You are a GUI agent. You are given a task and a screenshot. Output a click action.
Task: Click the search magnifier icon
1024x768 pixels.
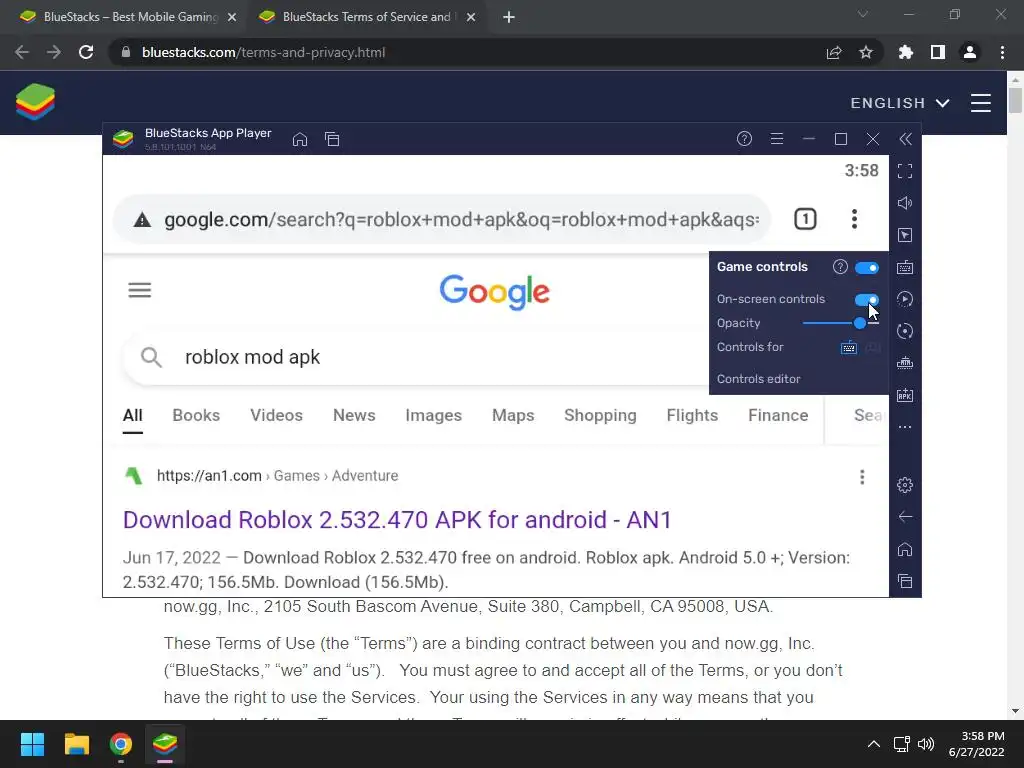click(151, 357)
